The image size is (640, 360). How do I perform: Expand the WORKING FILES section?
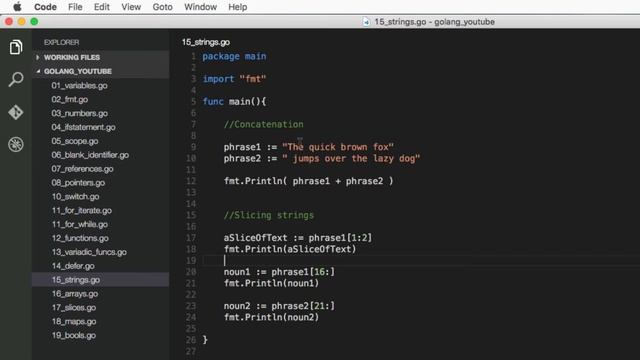coord(100,57)
